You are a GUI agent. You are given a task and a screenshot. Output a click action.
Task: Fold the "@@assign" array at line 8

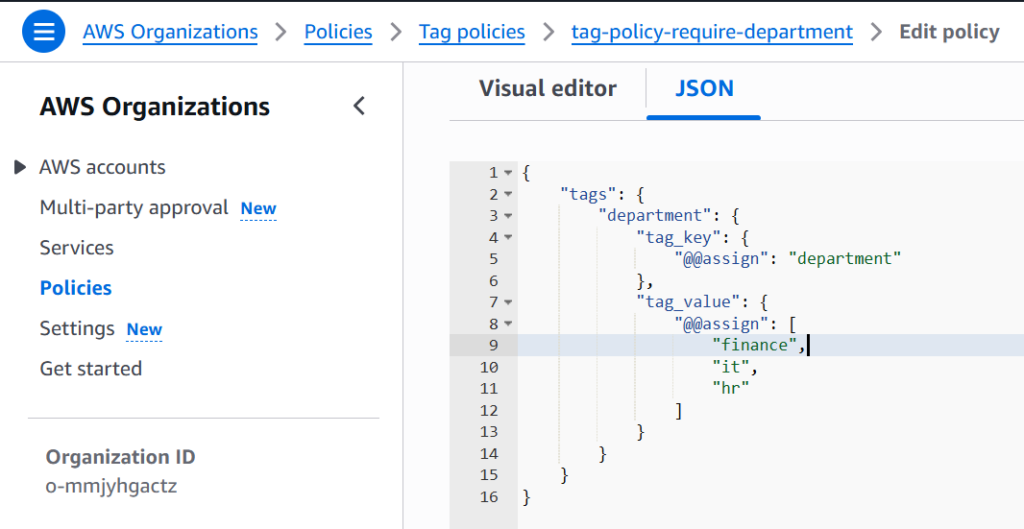pos(509,324)
